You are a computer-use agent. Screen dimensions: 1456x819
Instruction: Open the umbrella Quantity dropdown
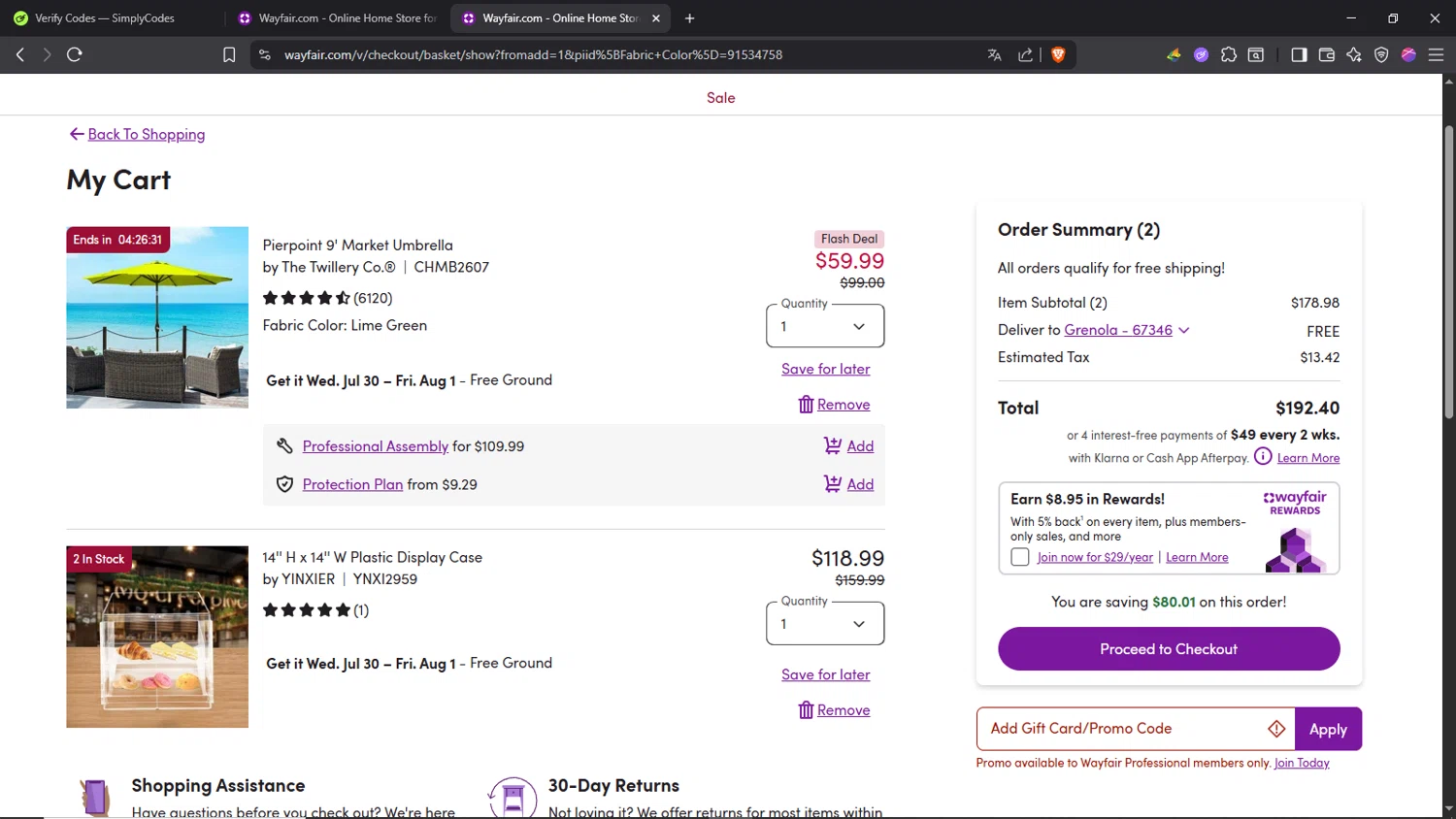824,327
